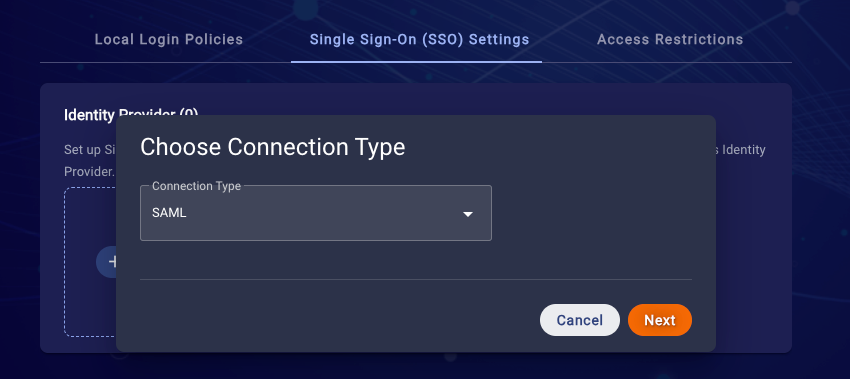Click the 'Identity' word right of dialog
The height and width of the screenshot is (379, 850).
coord(744,150)
